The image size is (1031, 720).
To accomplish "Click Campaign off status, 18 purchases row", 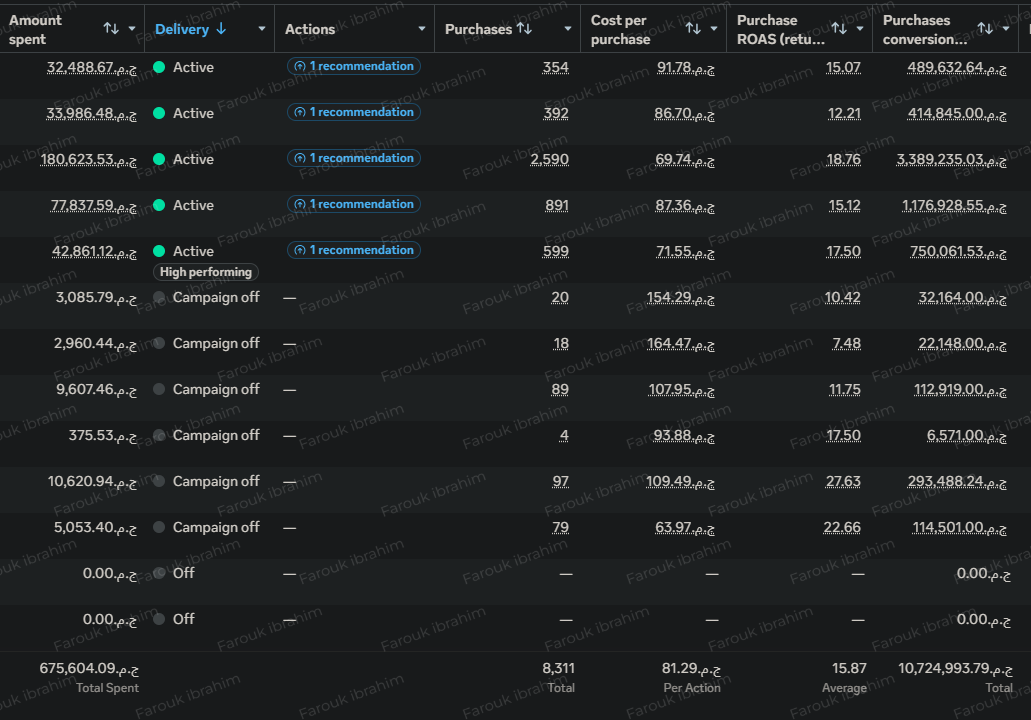I will pyautogui.click(x=216, y=343).
